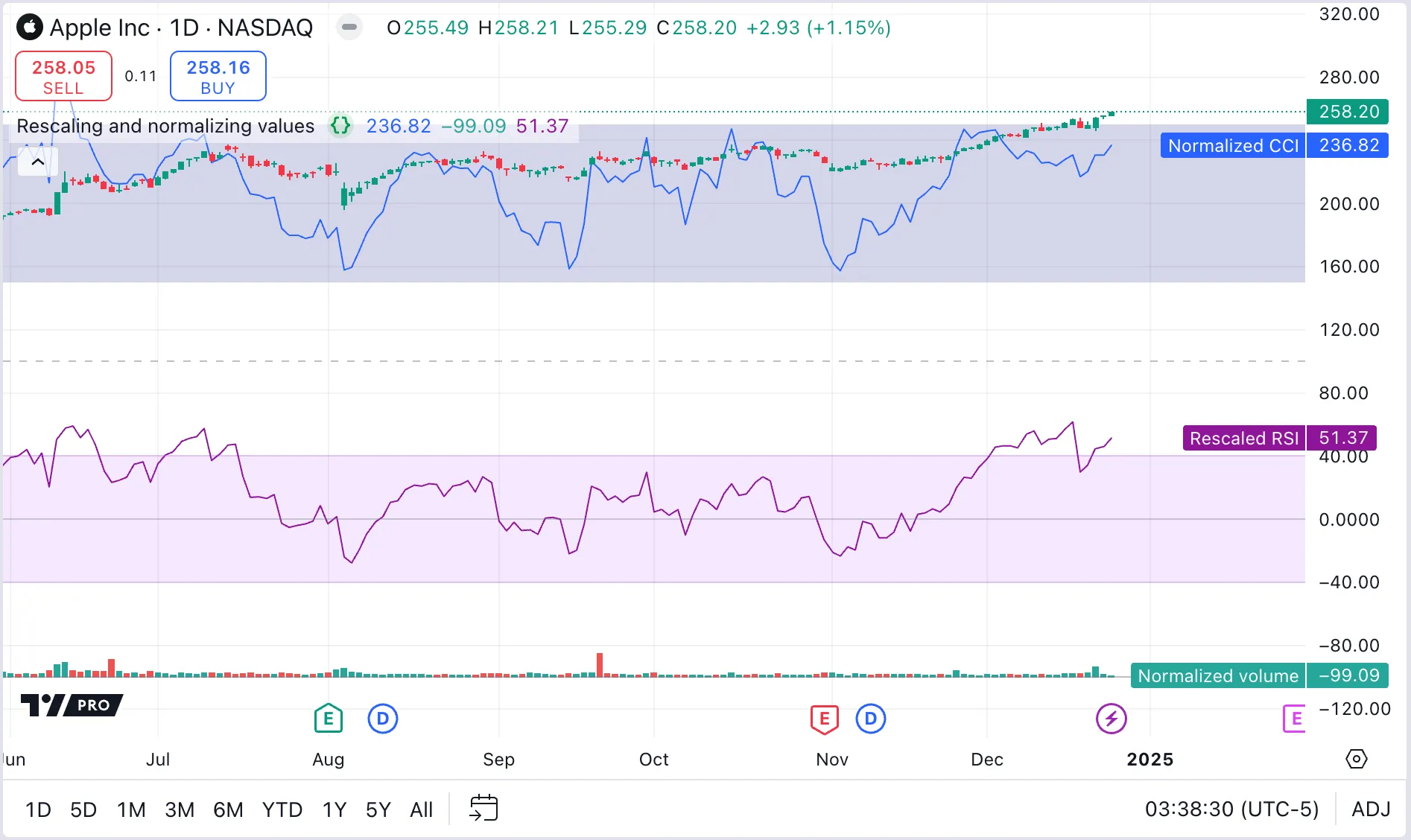Click the Apple logo symbol icon

30,28
